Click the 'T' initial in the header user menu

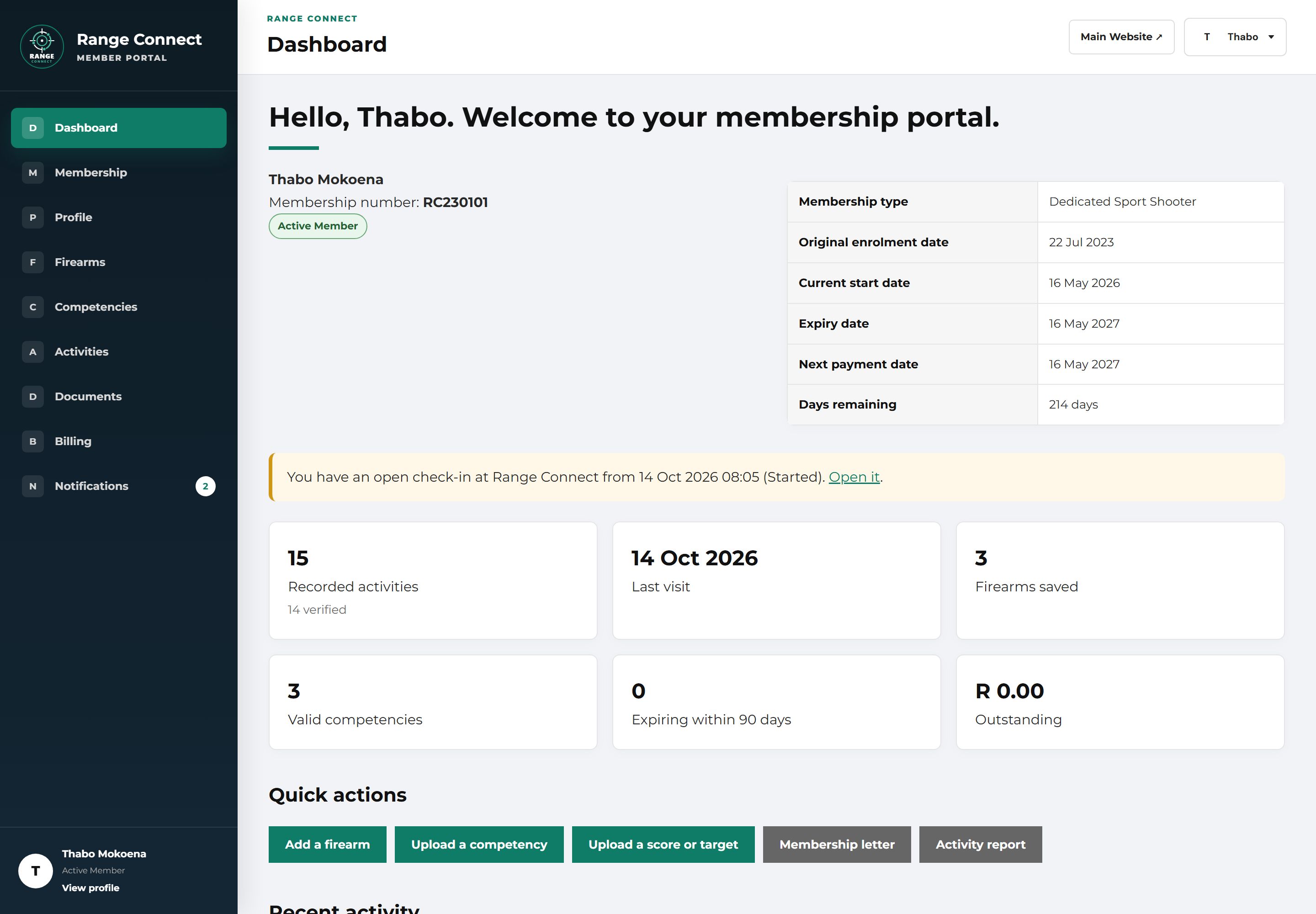click(1207, 37)
